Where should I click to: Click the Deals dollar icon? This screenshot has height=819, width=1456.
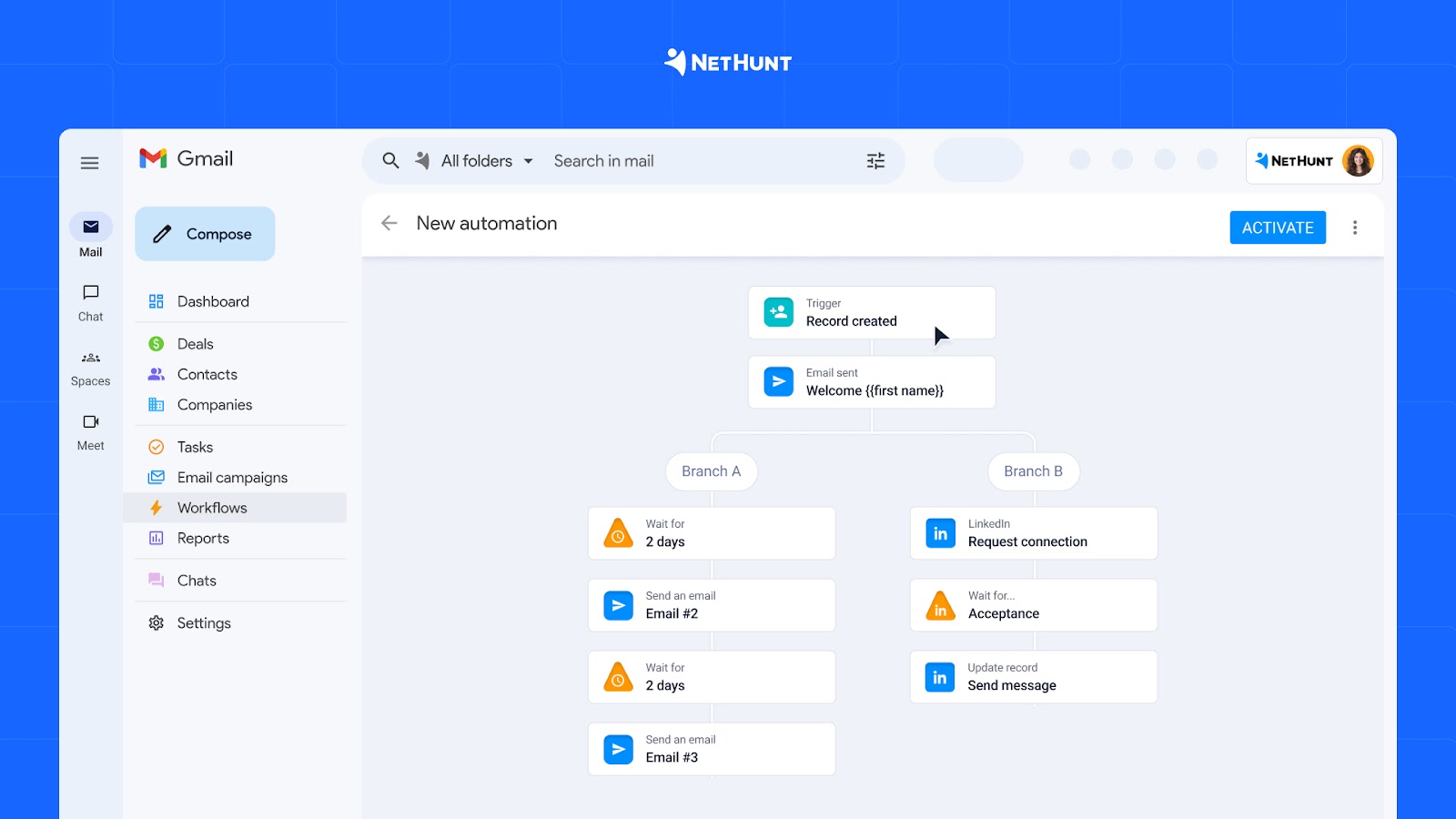coord(156,344)
